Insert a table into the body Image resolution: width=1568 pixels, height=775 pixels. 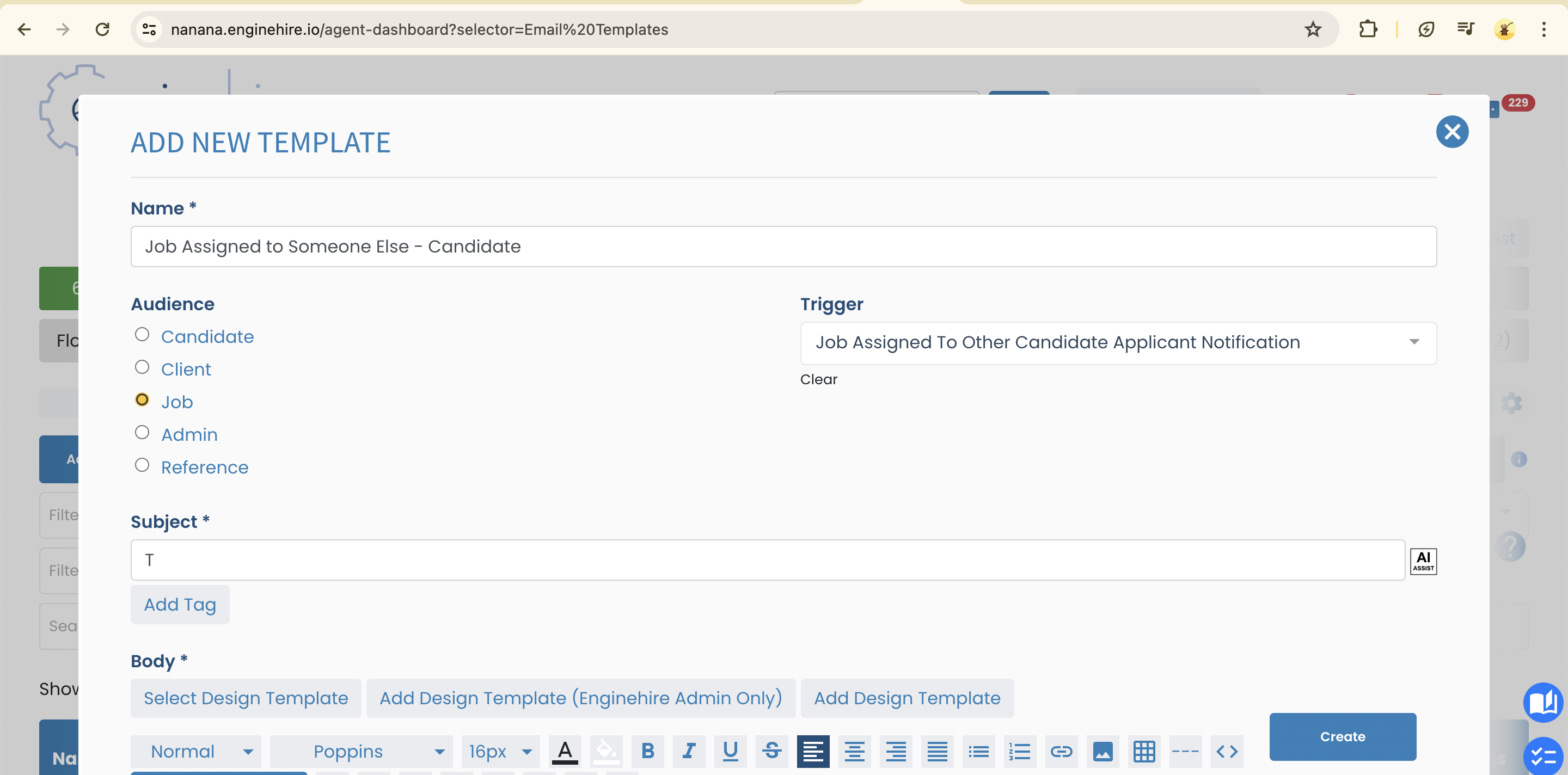point(1144,751)
